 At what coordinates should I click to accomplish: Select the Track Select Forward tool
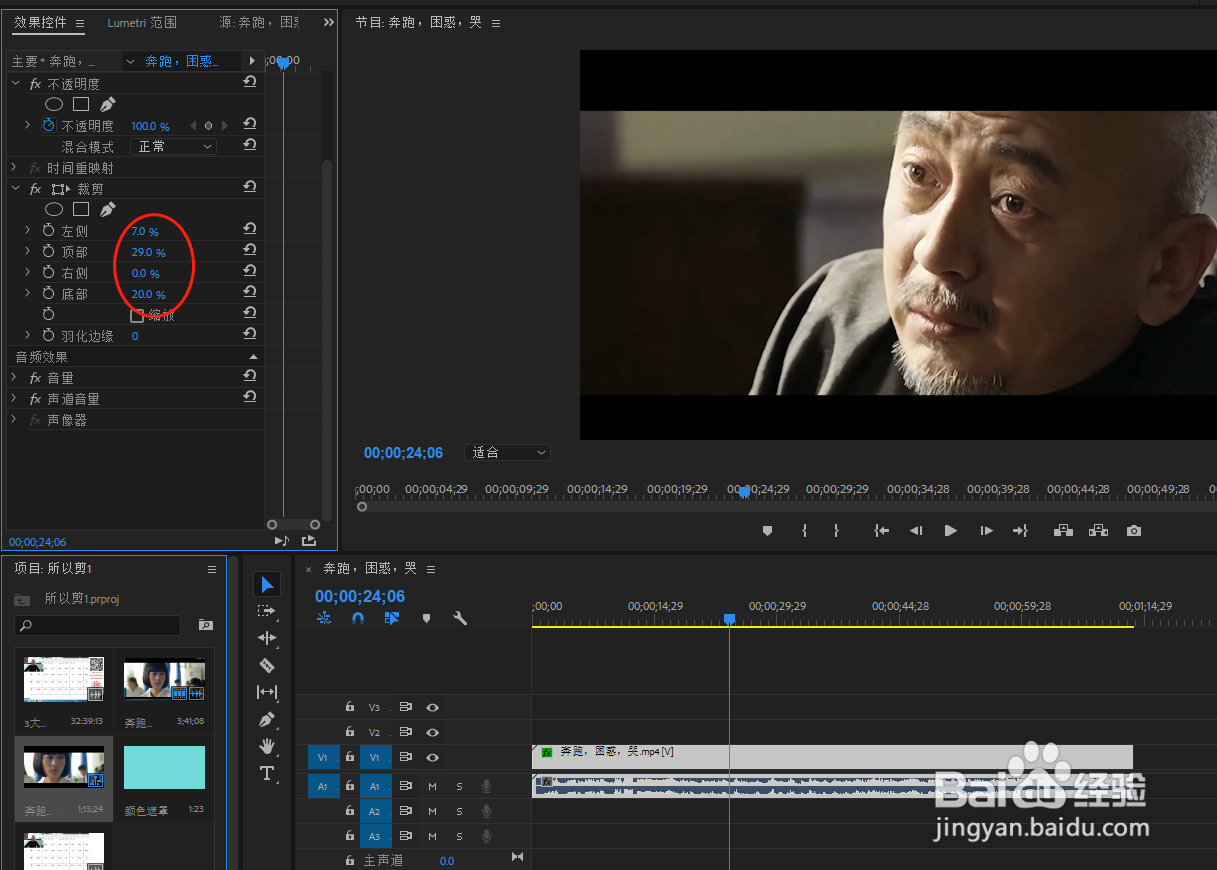pyautogui.click(x=267, y=610)
